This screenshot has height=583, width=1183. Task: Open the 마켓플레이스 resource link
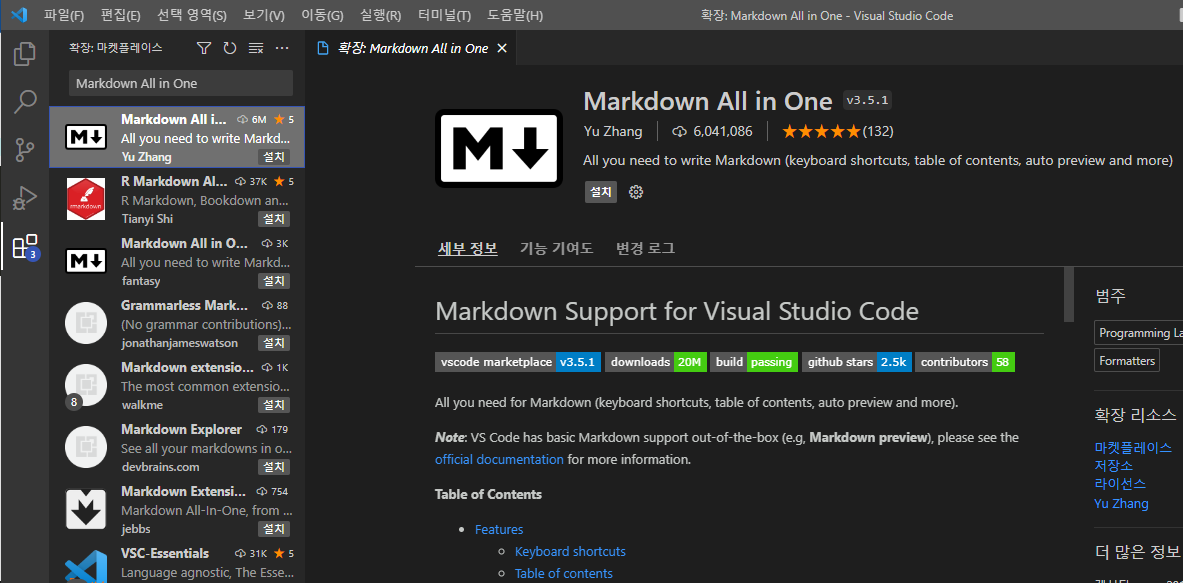[1133, 447]
